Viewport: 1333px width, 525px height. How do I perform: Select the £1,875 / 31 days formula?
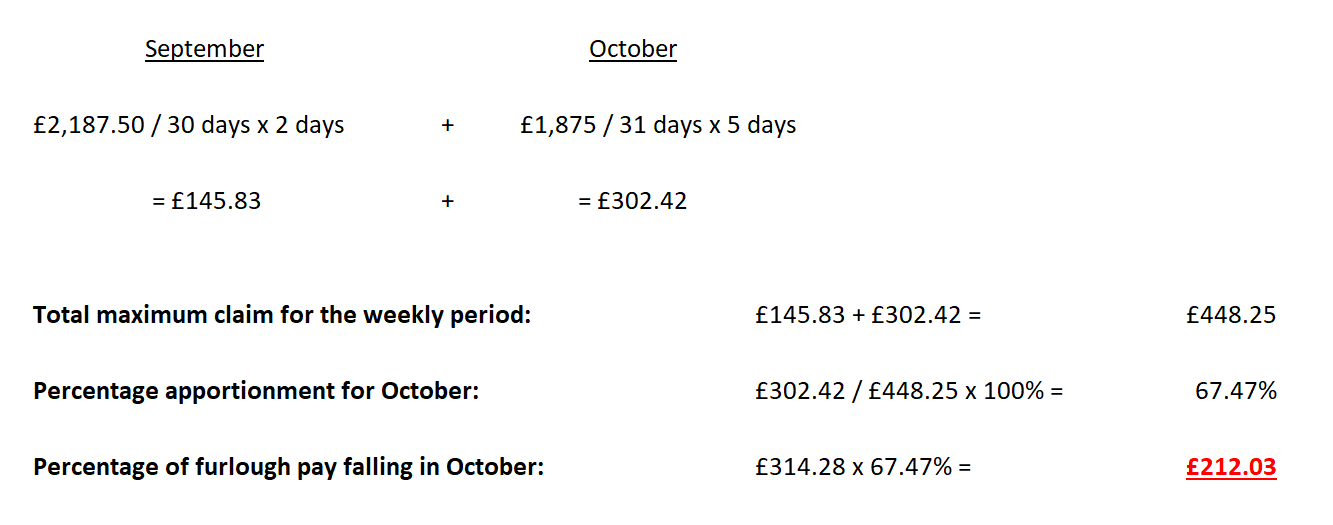pyautogui.click(x=658, y=126)
